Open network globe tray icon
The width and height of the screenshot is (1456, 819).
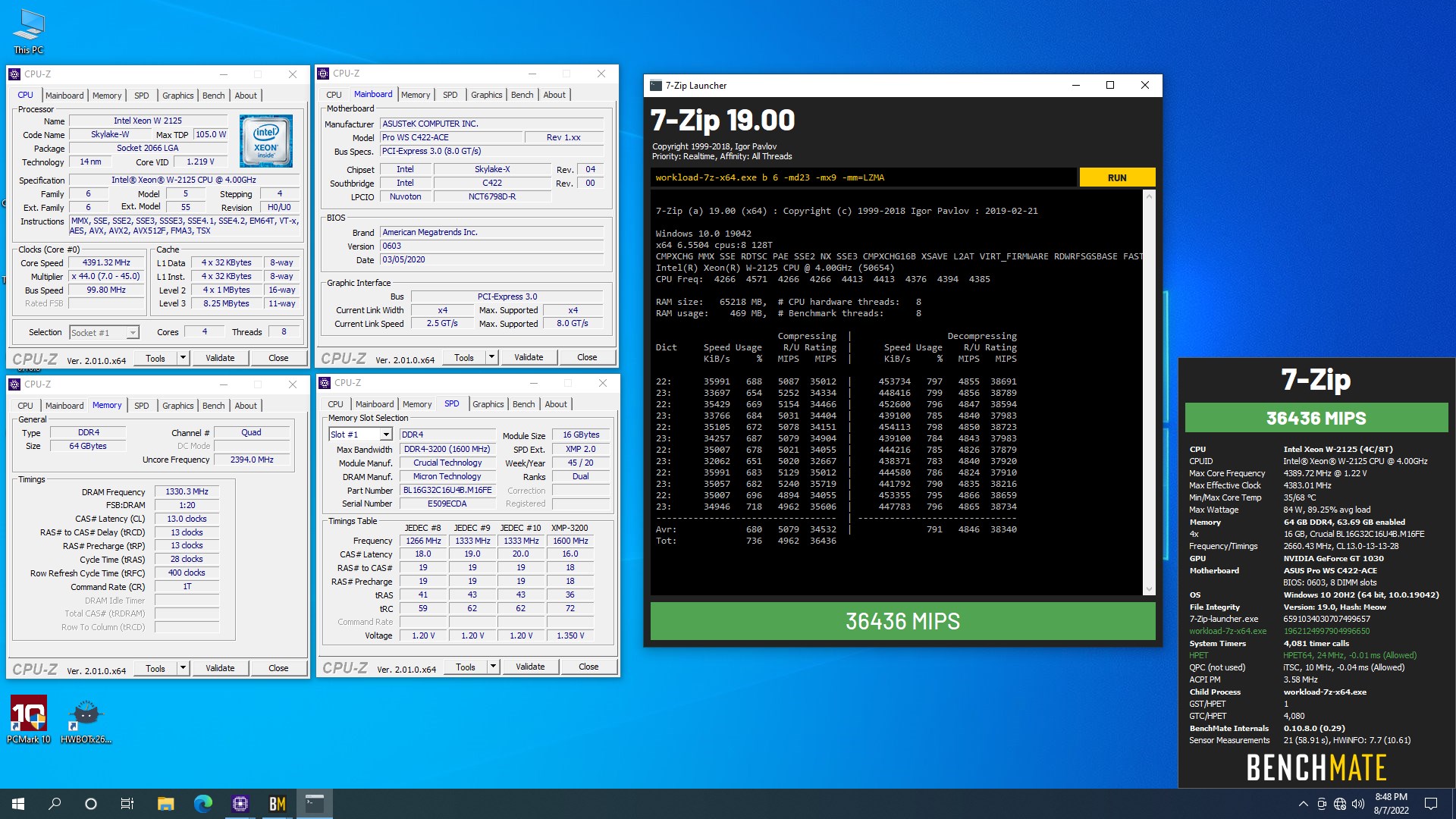(1340, 804)
